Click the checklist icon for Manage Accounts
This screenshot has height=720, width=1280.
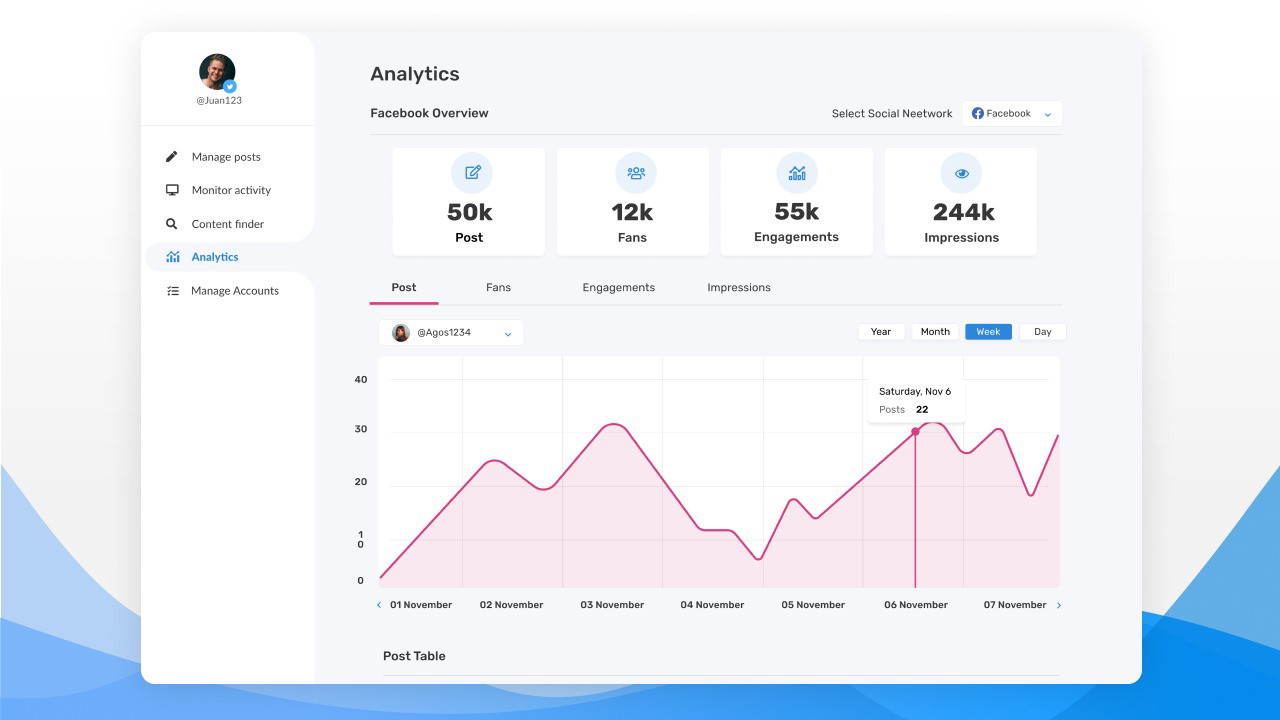172,291
